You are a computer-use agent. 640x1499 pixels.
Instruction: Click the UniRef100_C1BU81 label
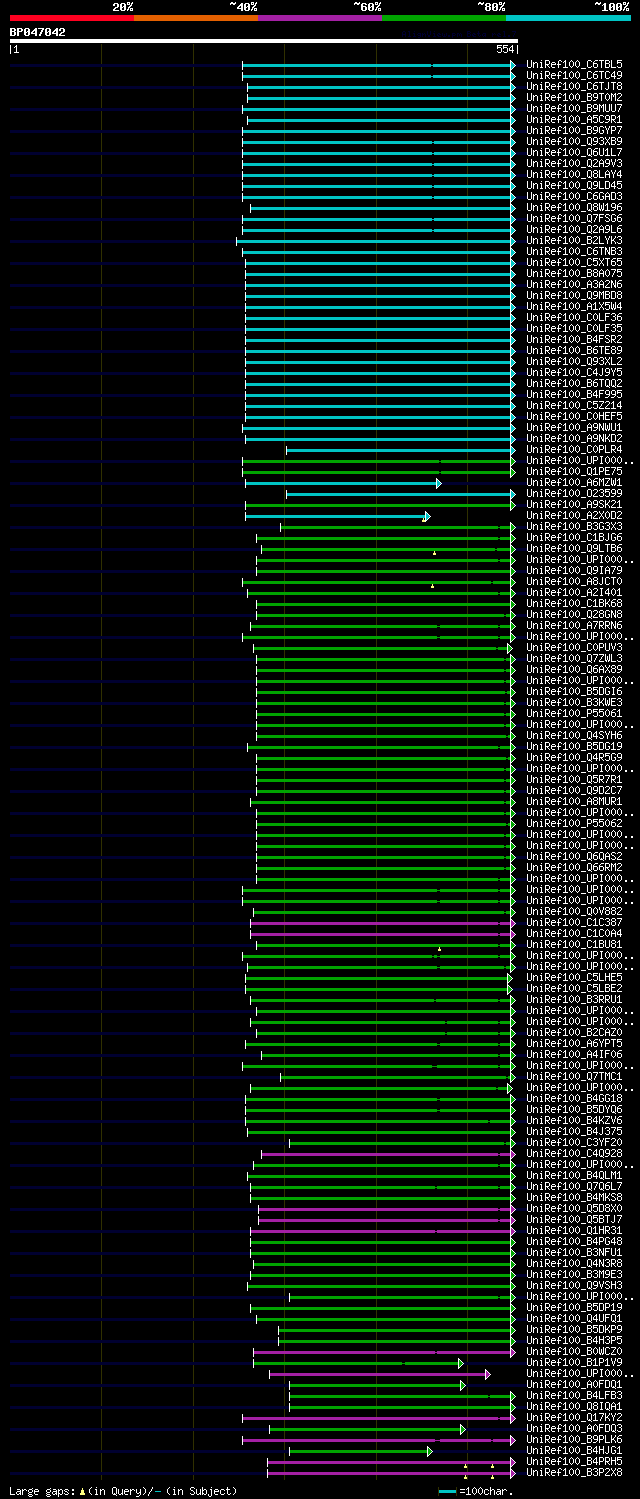[574, 944]
